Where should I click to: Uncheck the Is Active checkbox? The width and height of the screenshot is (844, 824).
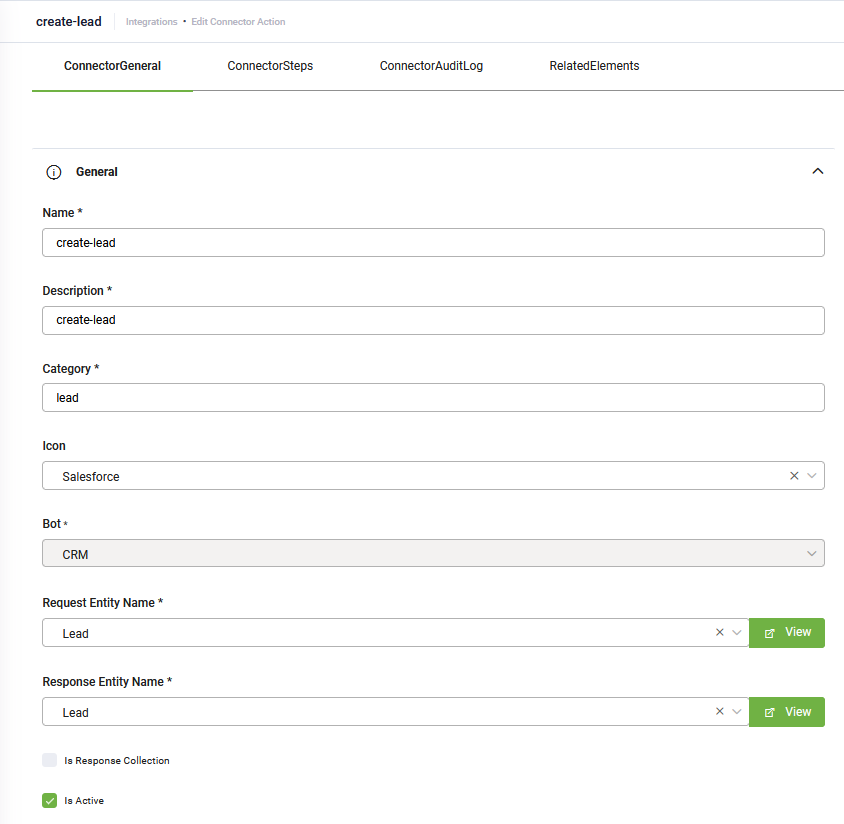coord(50,800)
